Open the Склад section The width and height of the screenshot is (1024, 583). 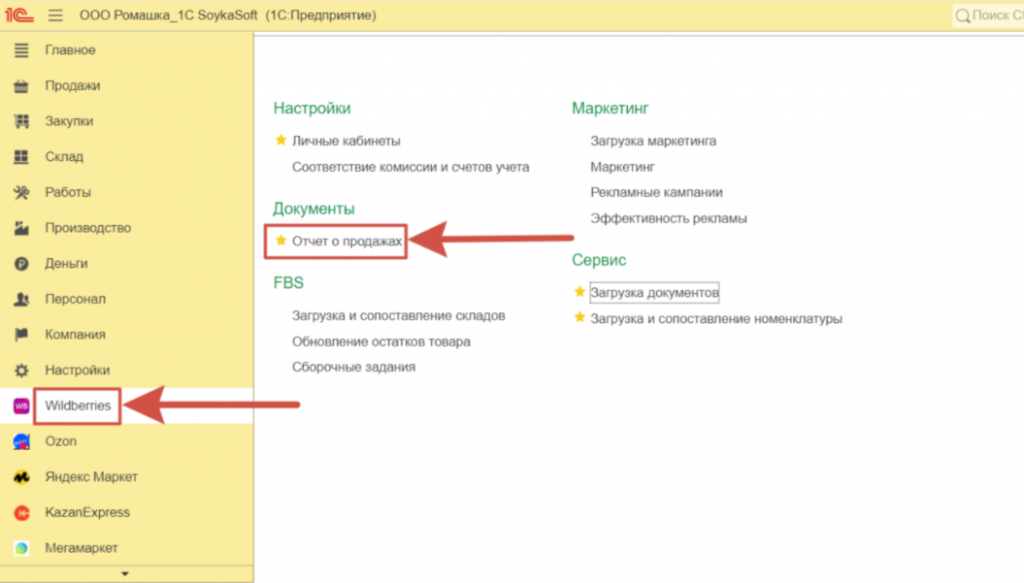coord(64,157)
